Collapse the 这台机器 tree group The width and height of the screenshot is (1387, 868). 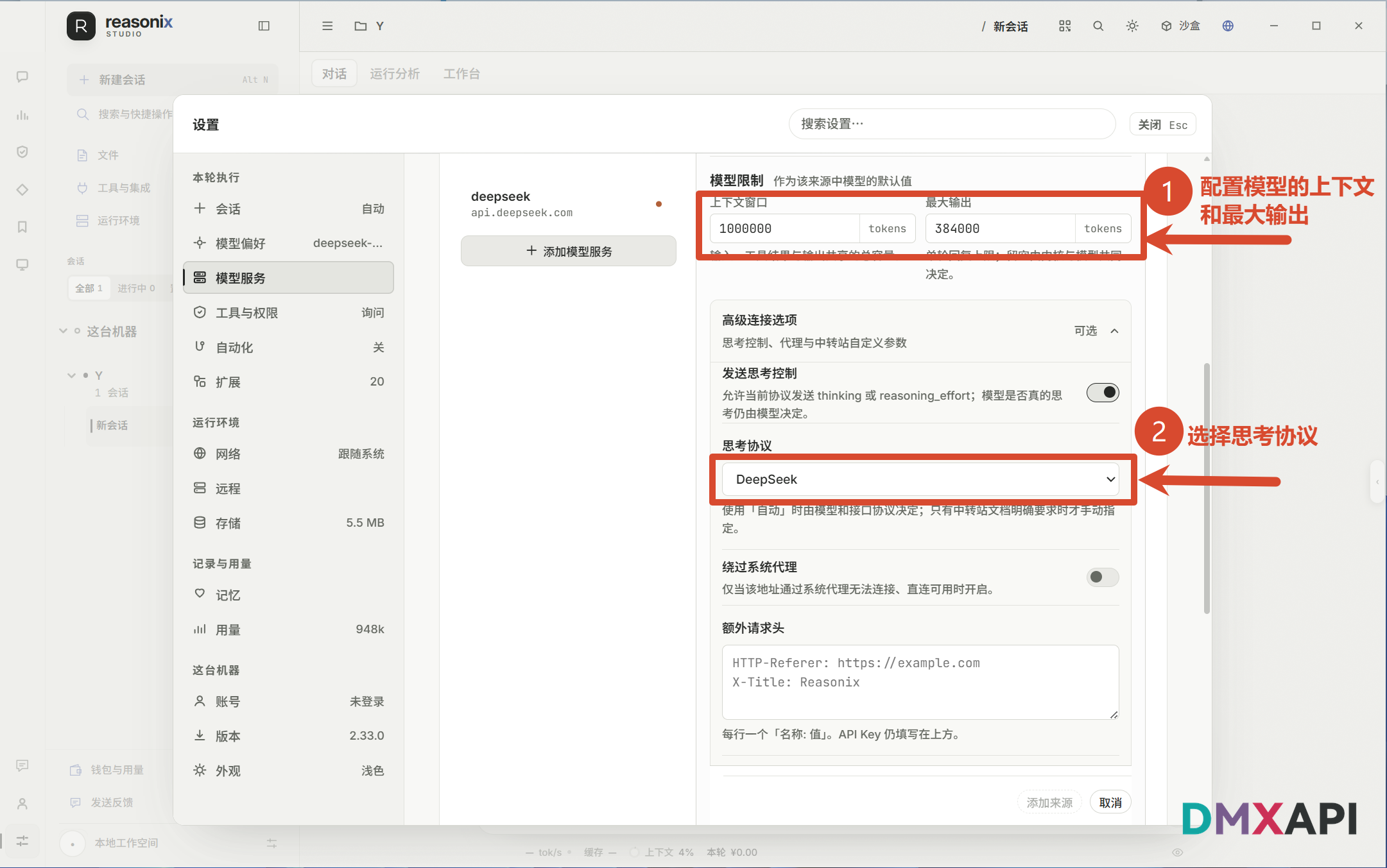(63, 331)
